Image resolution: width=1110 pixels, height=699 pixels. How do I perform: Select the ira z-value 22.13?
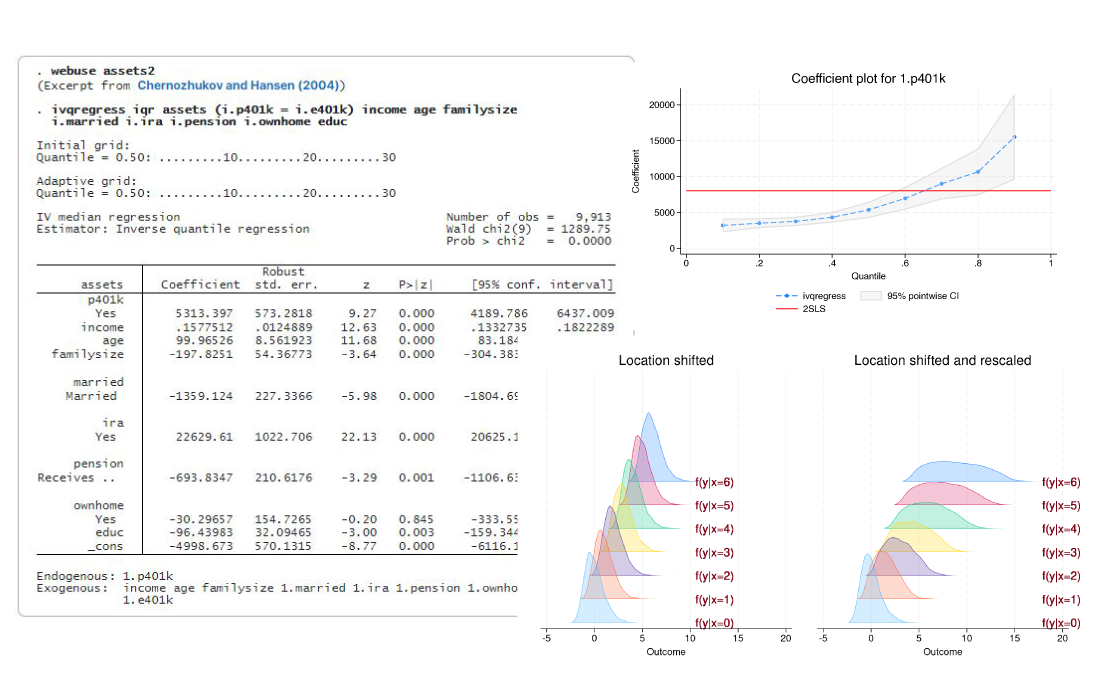(x=359, y=437)
